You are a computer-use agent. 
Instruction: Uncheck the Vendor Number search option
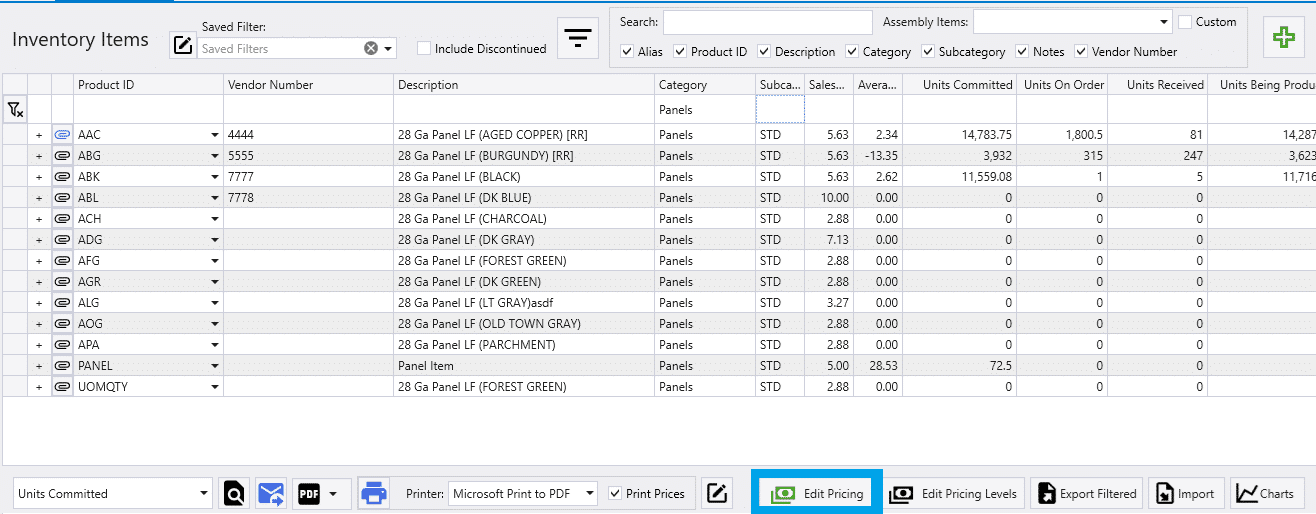(x=1081, y=51)
